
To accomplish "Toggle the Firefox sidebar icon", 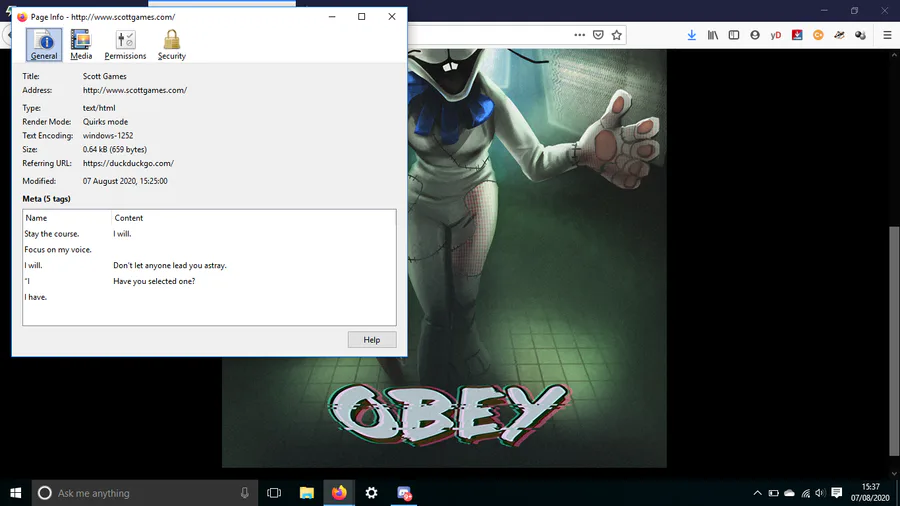I will pyautogui.click(x=734, y=35).
